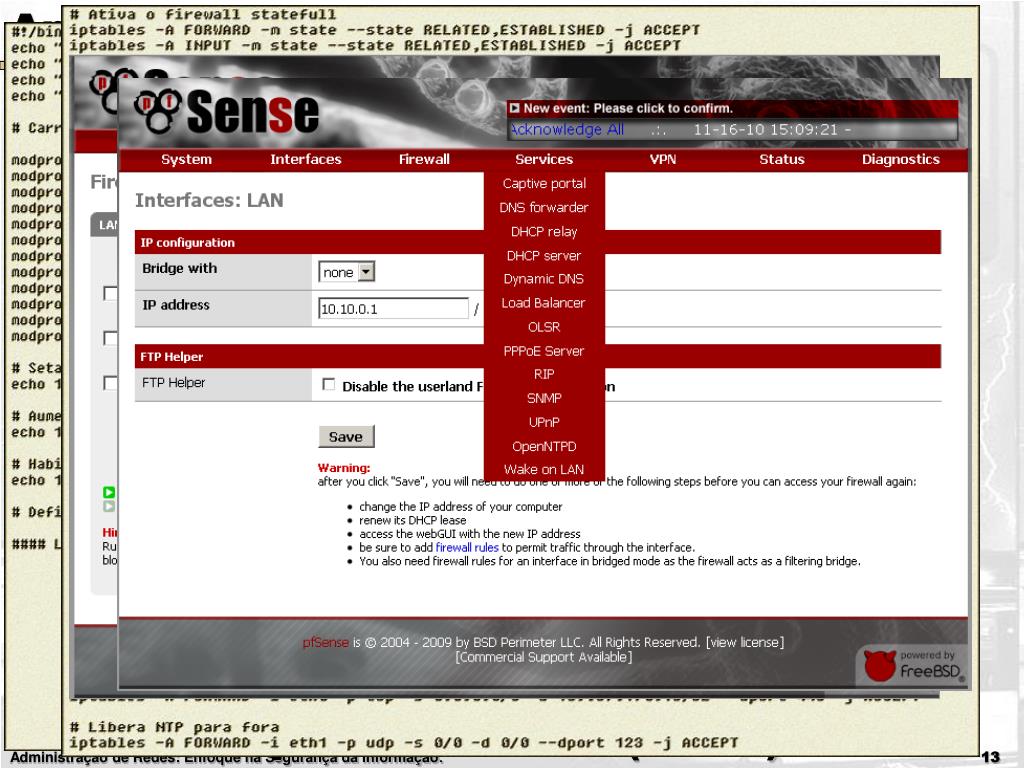This screenshot has width=1024, height=768.
Task: Select Load Balancer menu entry
Action: pyautogui.click(x=544, y=303)
